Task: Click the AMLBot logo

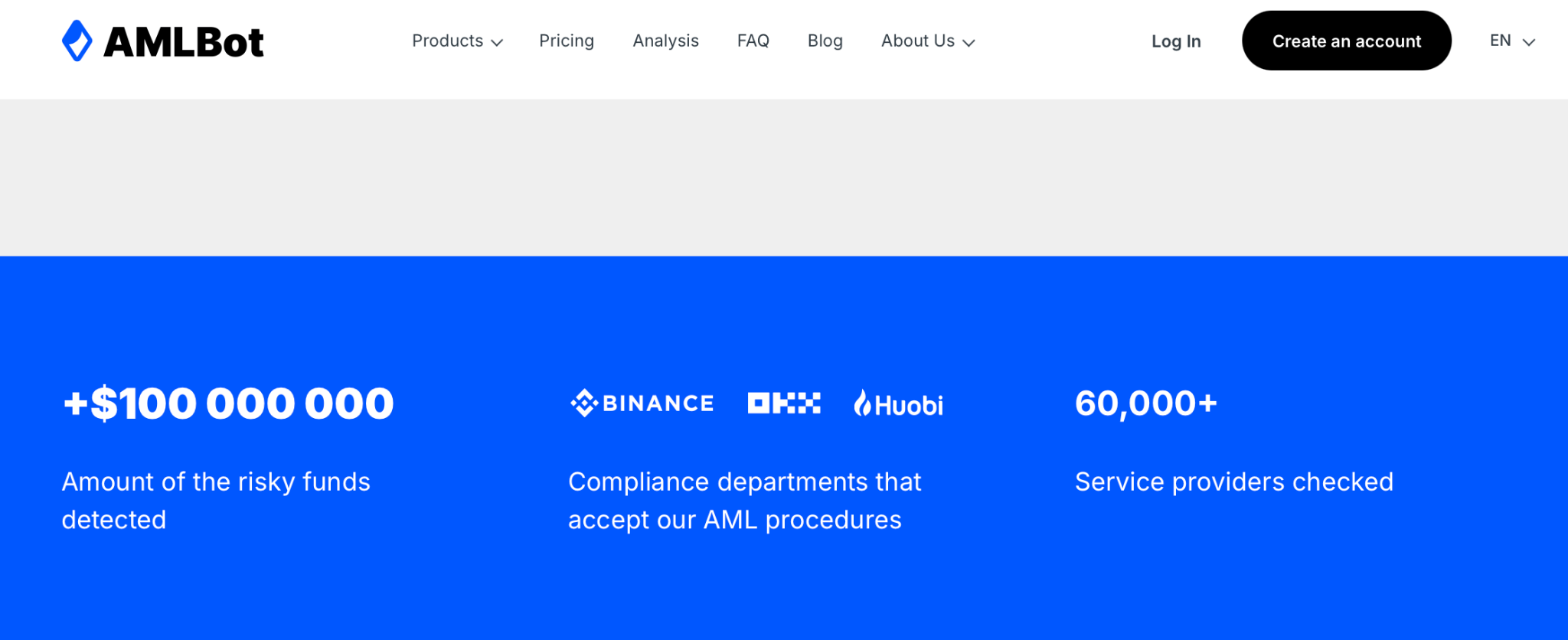Action: [x=162, y=41]
